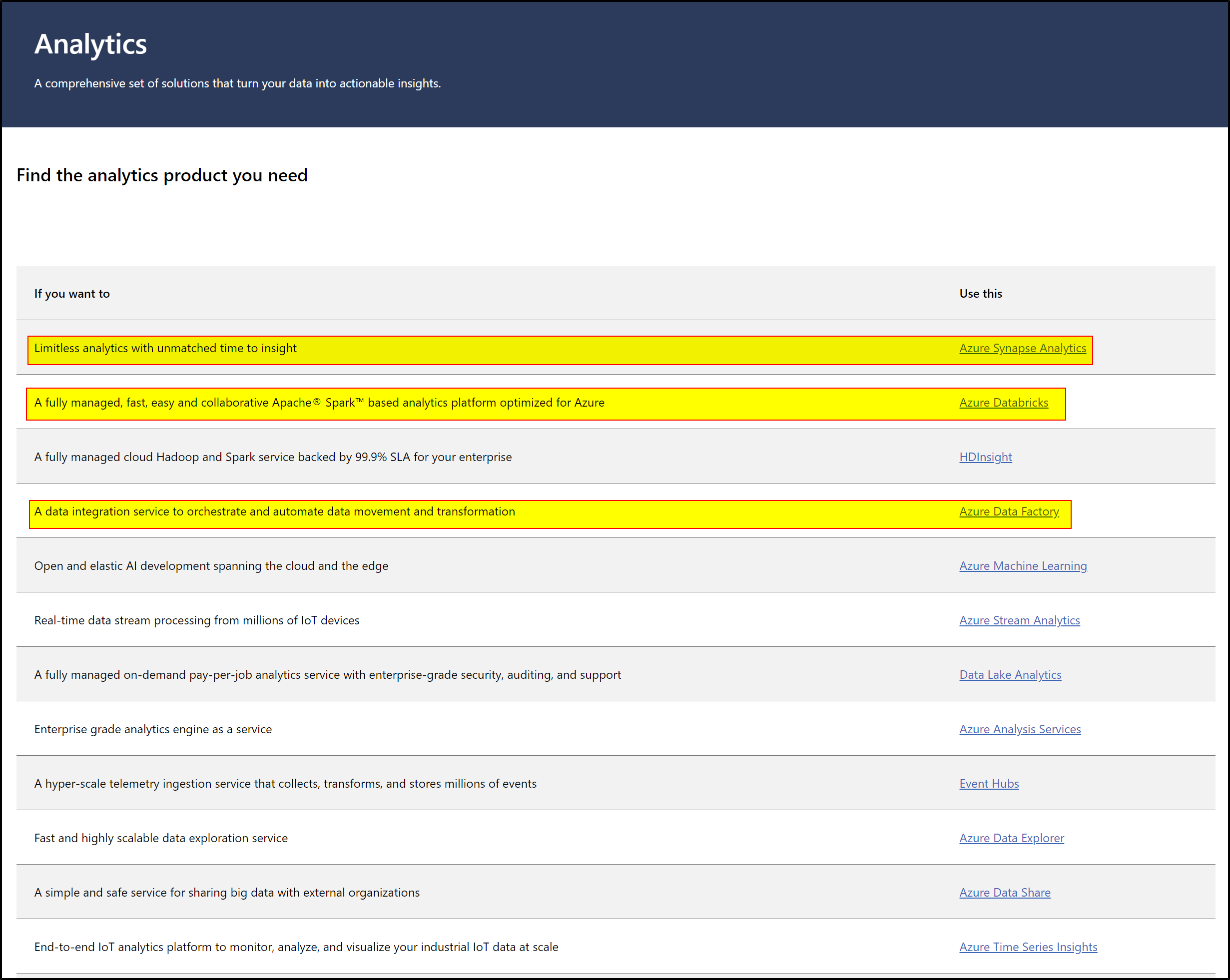Open the Data Lake Analytics link
The height and width of the screenshot is (980, 1230).
pyautogui.click(x=1010, y=675)
